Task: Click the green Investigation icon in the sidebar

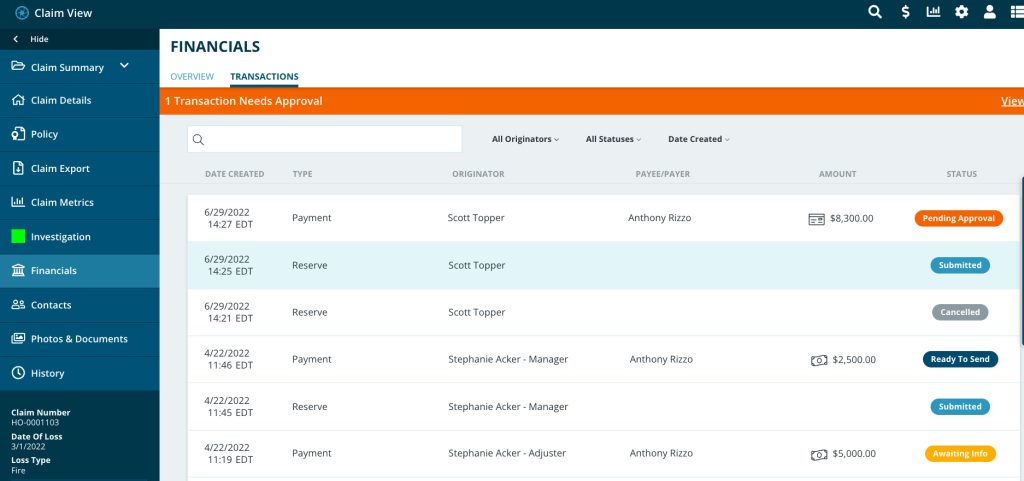Action: point(18,236)
